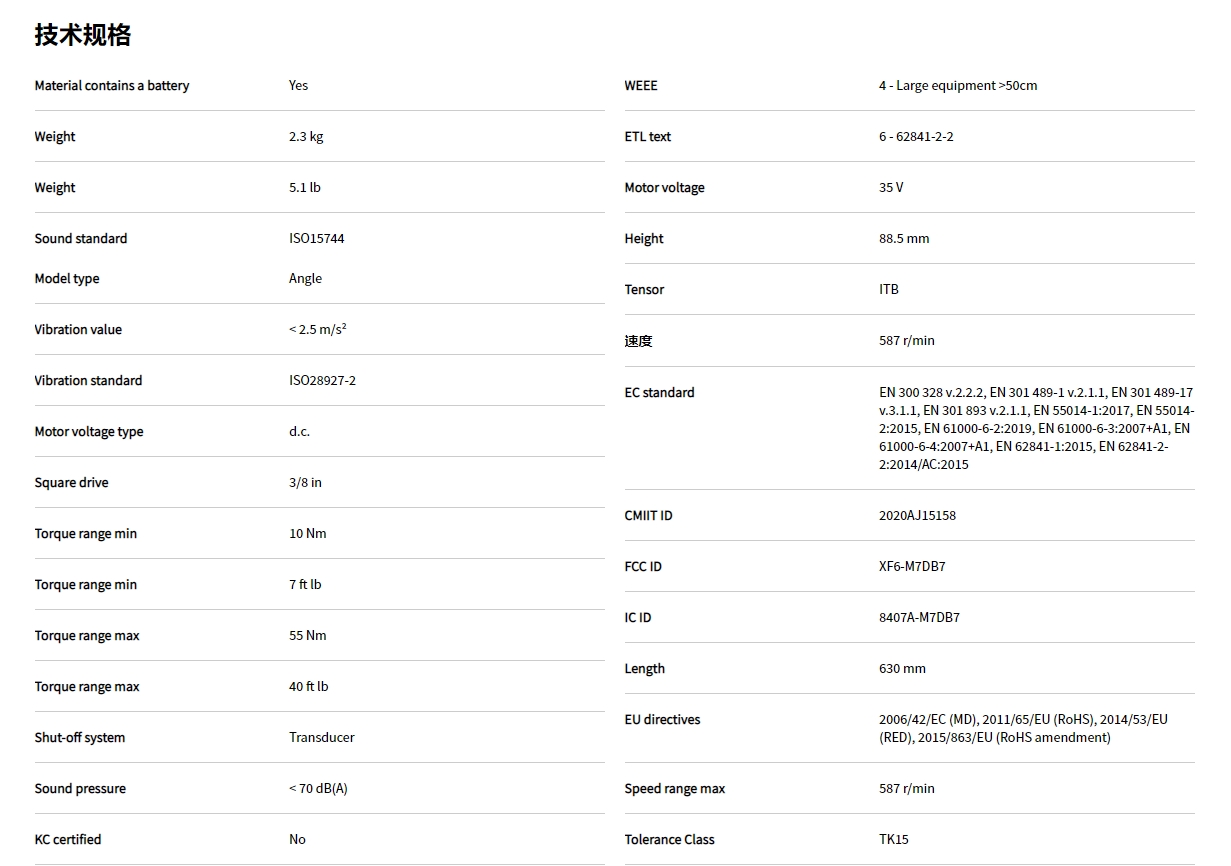Select the ISO28927-2 vibration standard value
The height and width of the screenshot is (866, 1231).
[x=322, y=381]
